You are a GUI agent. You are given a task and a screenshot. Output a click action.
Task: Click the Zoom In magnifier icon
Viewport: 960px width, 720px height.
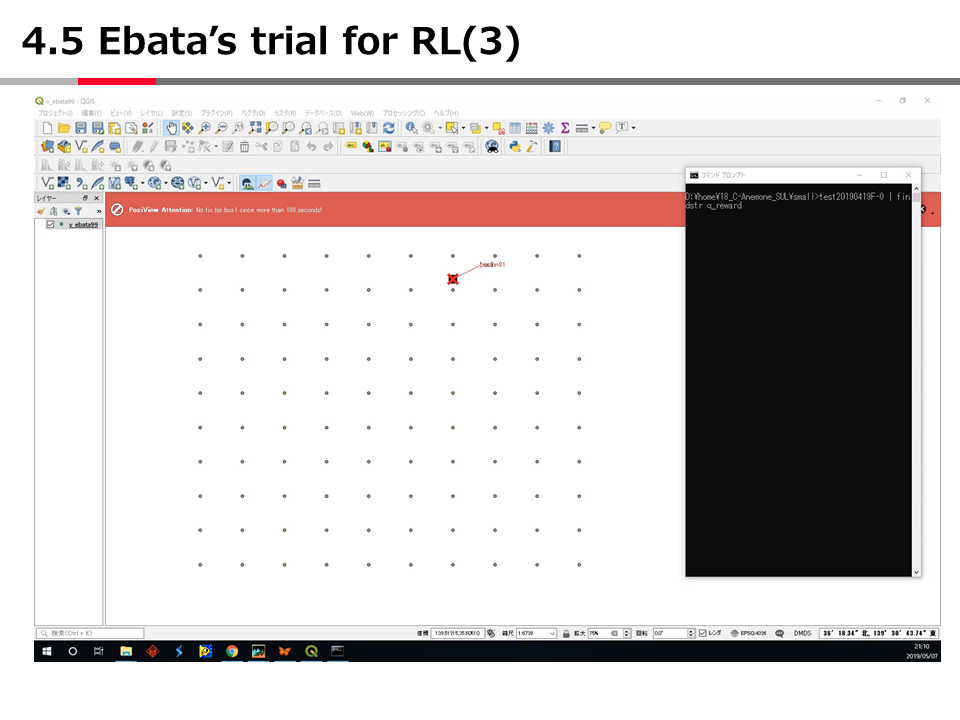pyautogui.click(x=205, y=128)
